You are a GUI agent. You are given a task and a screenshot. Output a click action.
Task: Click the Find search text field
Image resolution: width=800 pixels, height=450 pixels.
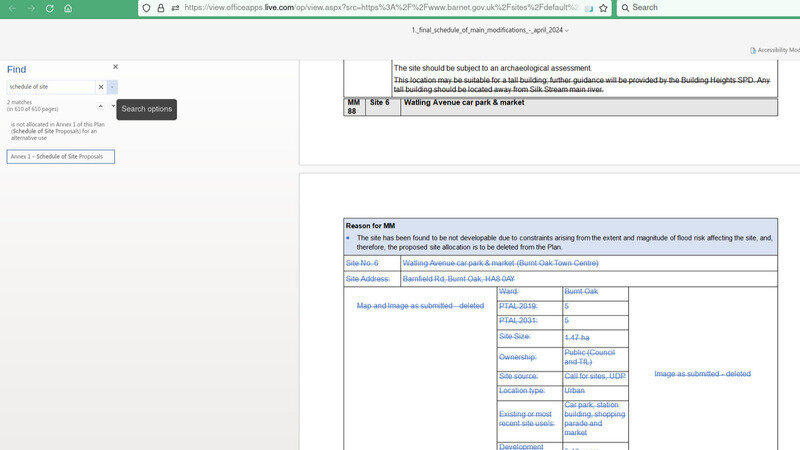[x=50, y=87]
